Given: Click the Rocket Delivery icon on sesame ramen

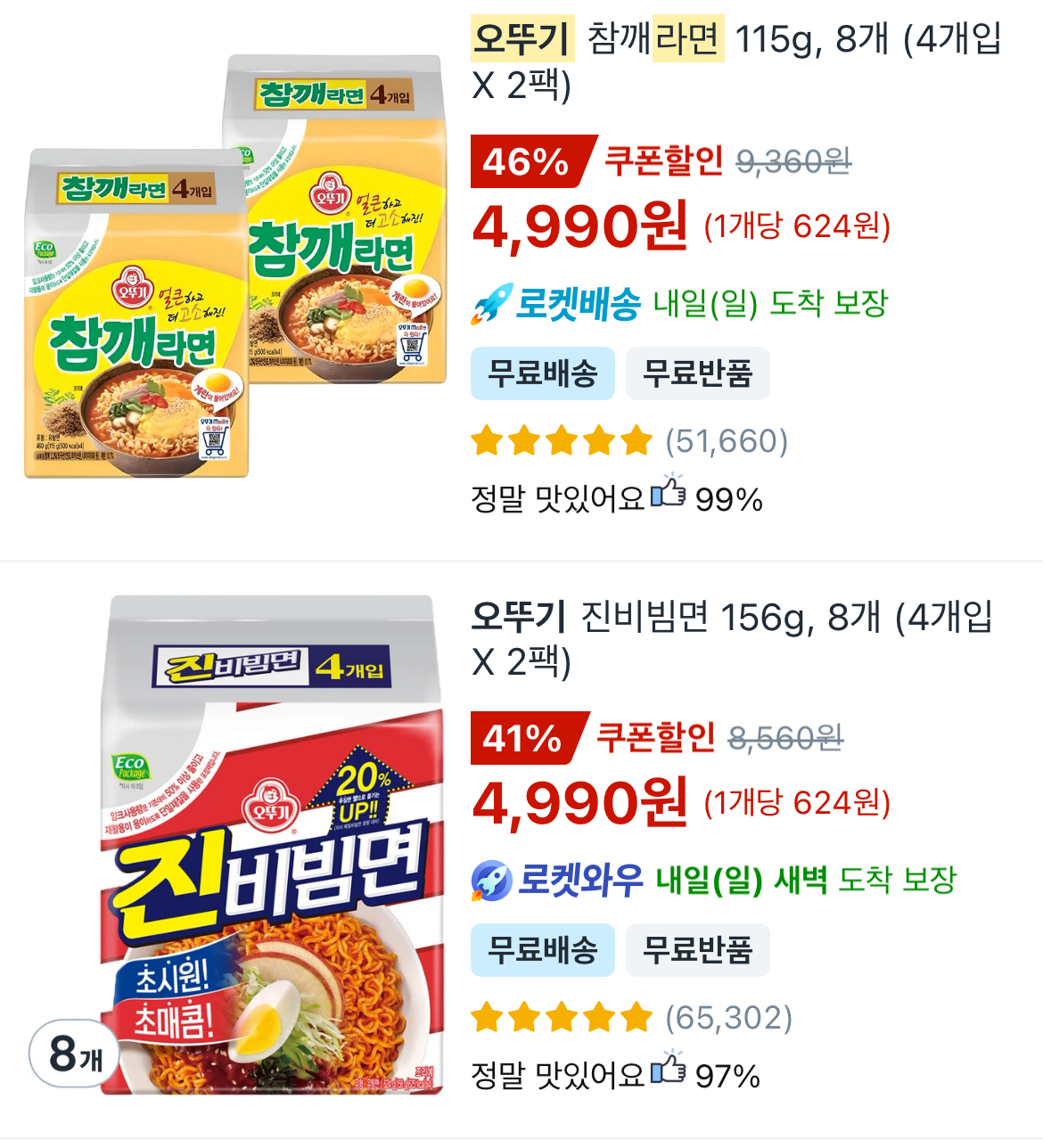Looking at the screenshot, I should coord(492,304).
